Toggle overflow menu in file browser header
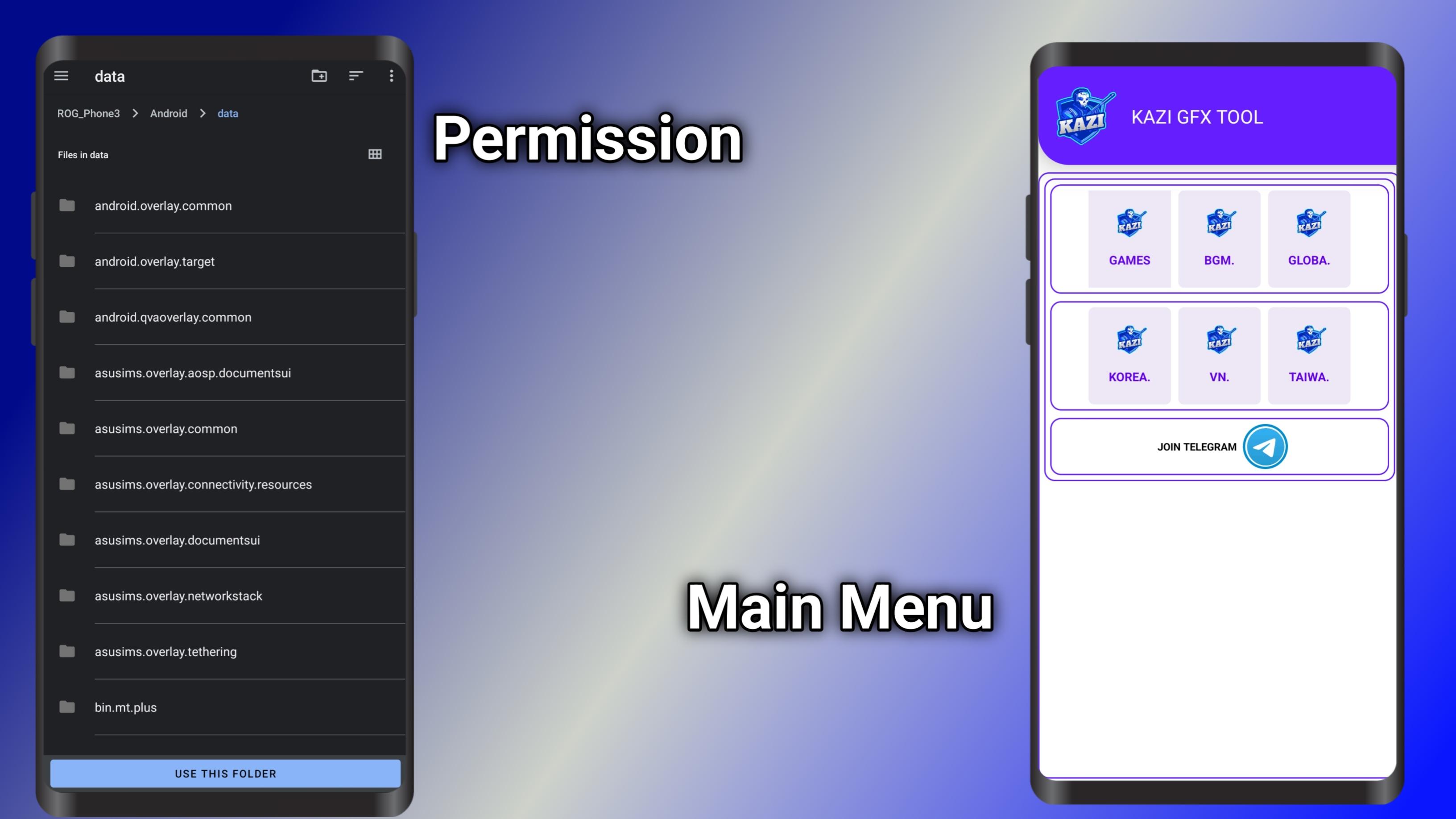 393,76
